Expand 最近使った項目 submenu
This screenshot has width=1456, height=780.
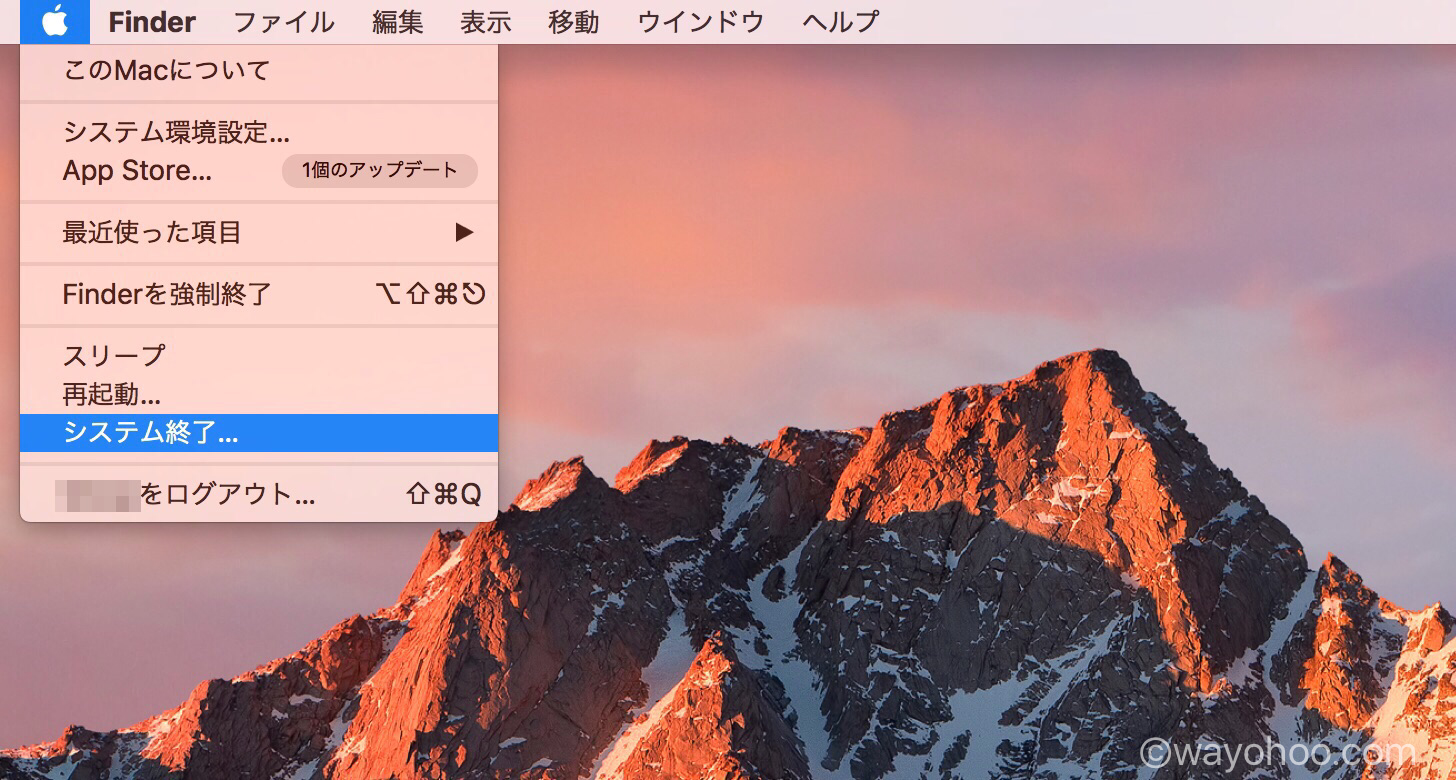point(259,233)
